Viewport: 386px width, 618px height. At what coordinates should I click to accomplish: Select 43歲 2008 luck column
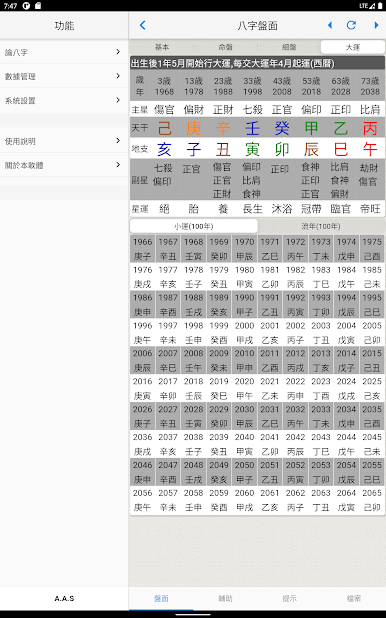coord(282,86)
